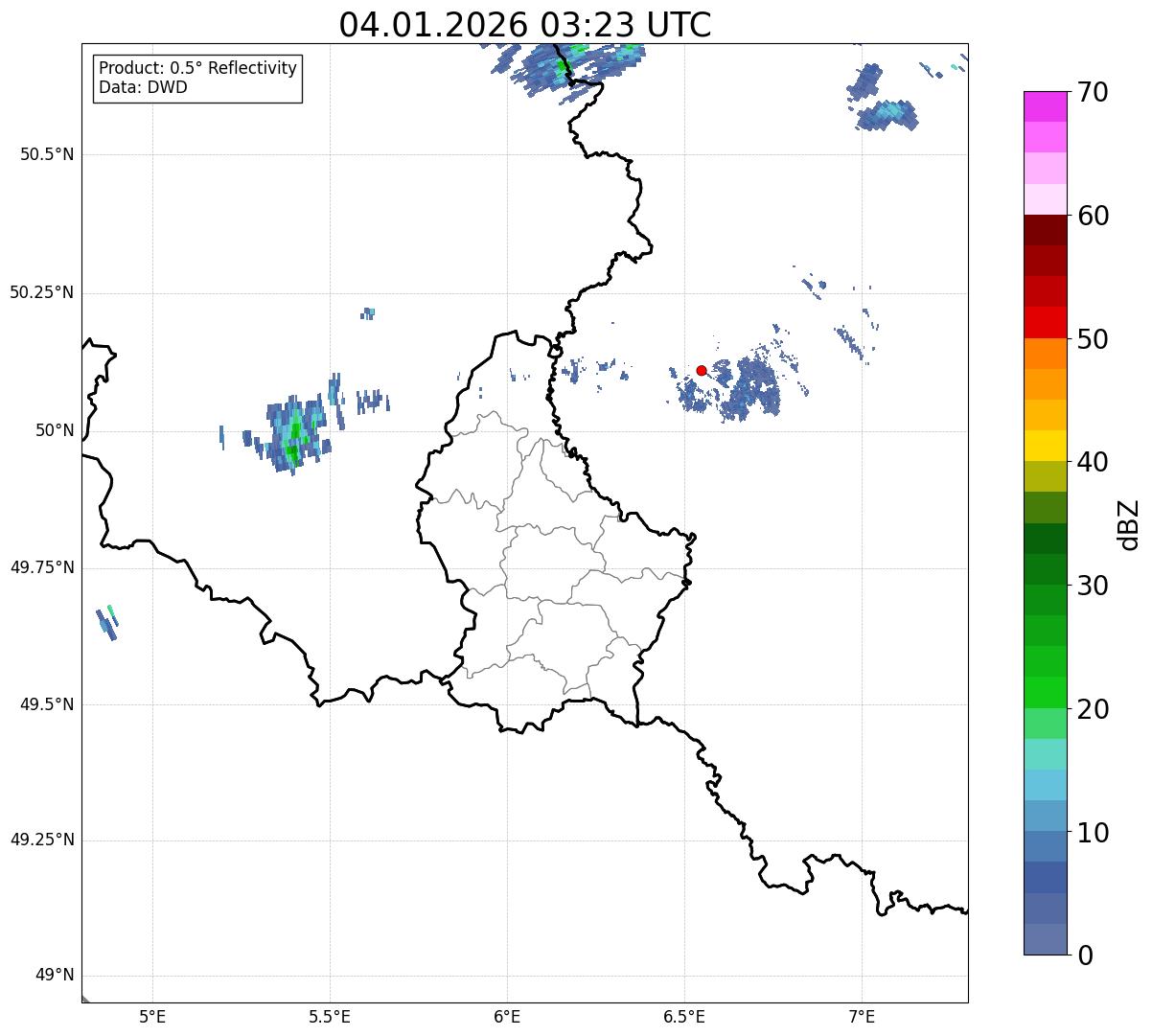Click the dBZ colorbar axis label
The height and width of the screenshot is (1036, 1152).
click(x=1129, y=523)
